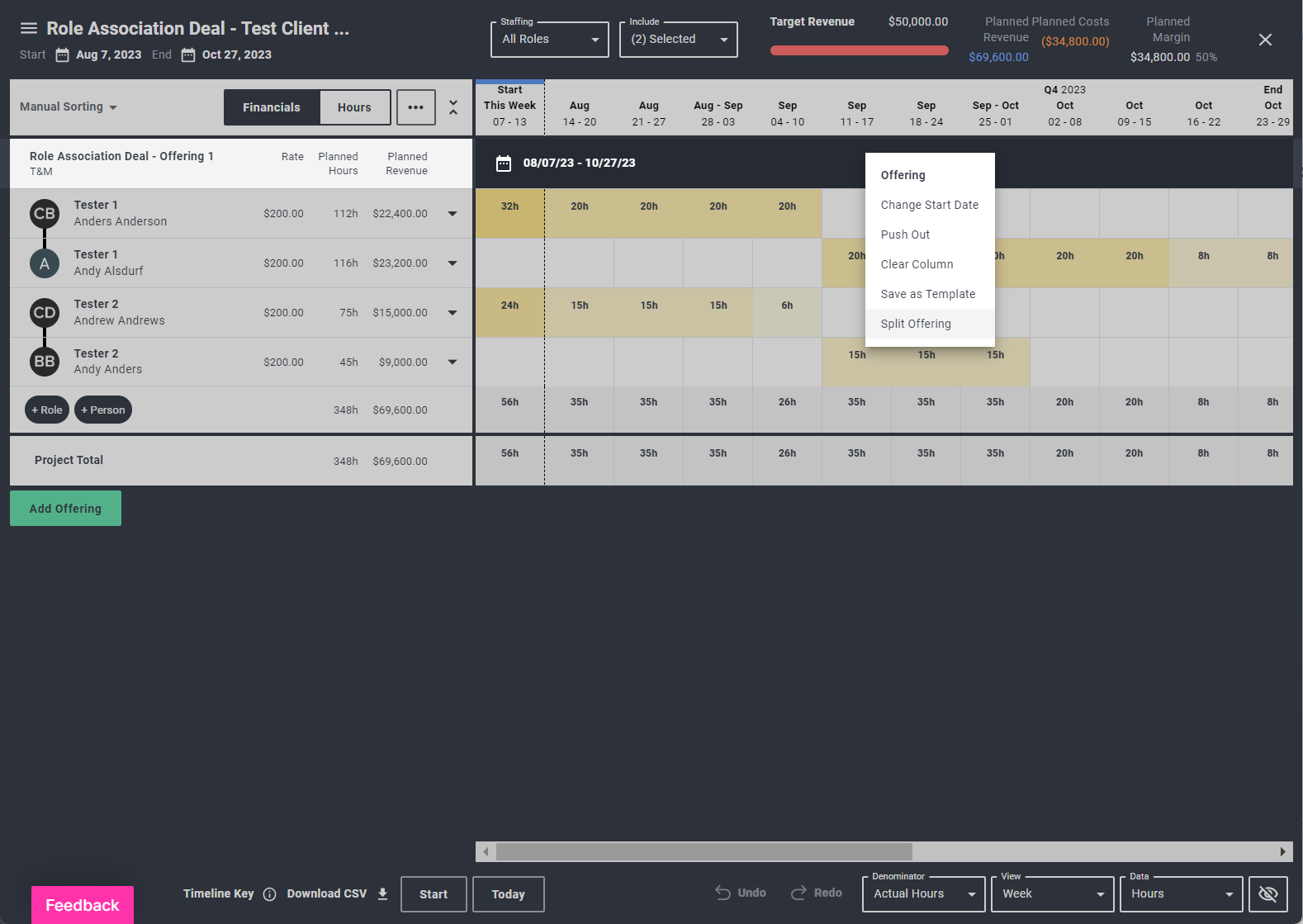
Task: Select Save as Template menu option
Action: [930, 294]
